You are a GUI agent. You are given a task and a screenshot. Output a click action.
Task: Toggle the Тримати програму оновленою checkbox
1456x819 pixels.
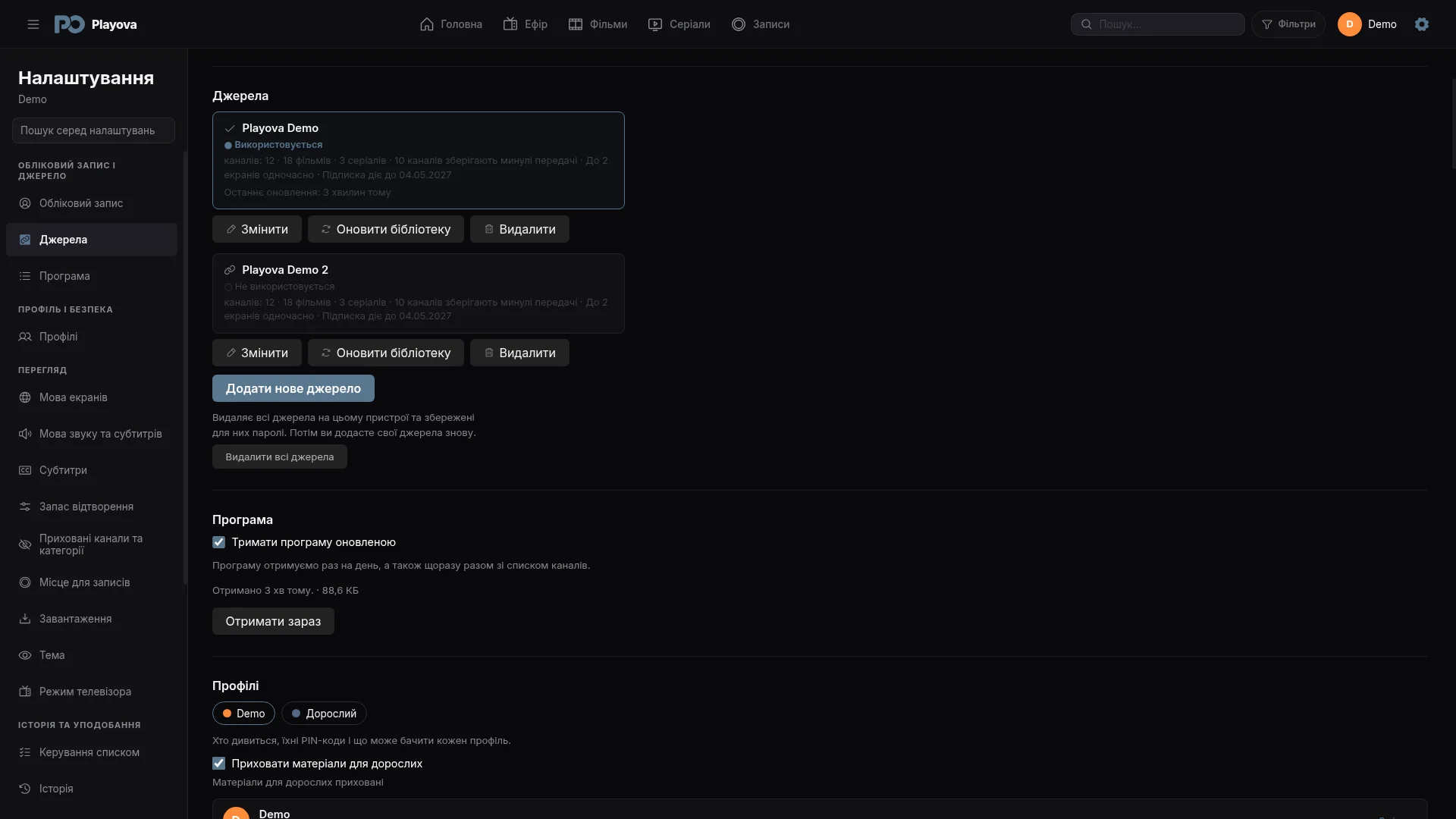point(218,542)
